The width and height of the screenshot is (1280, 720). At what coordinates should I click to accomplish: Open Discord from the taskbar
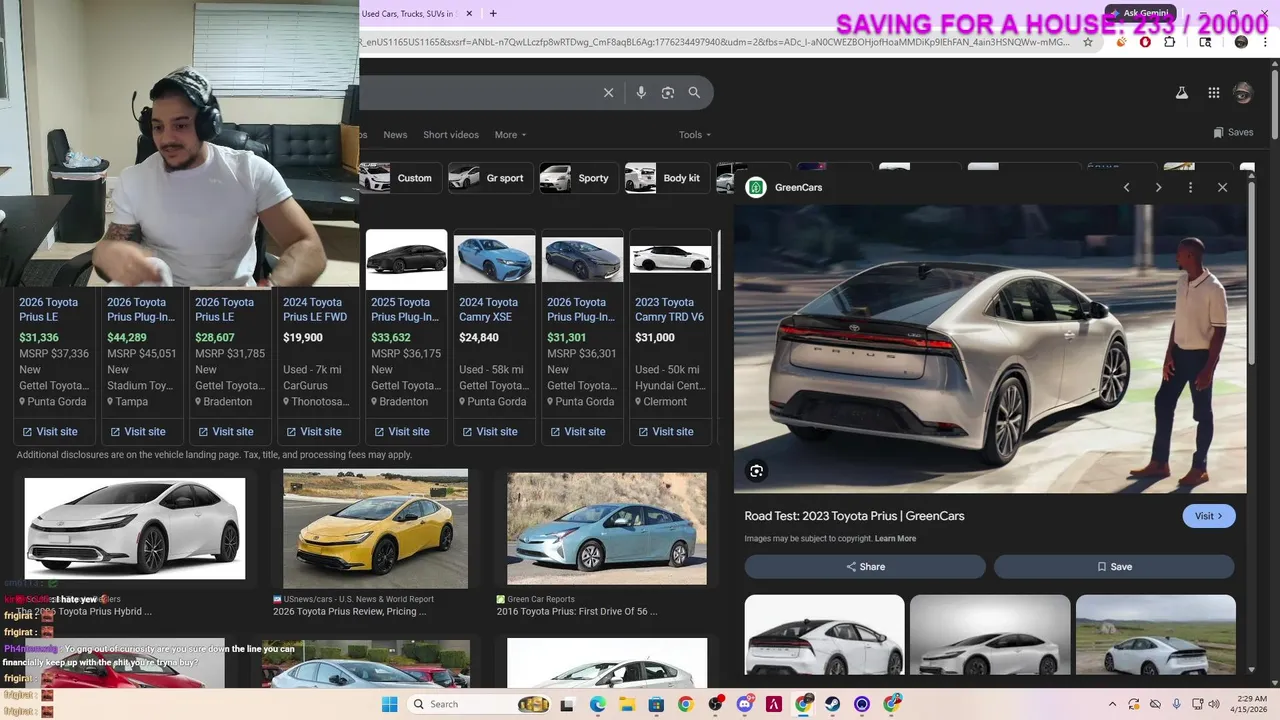coord(744,704)
